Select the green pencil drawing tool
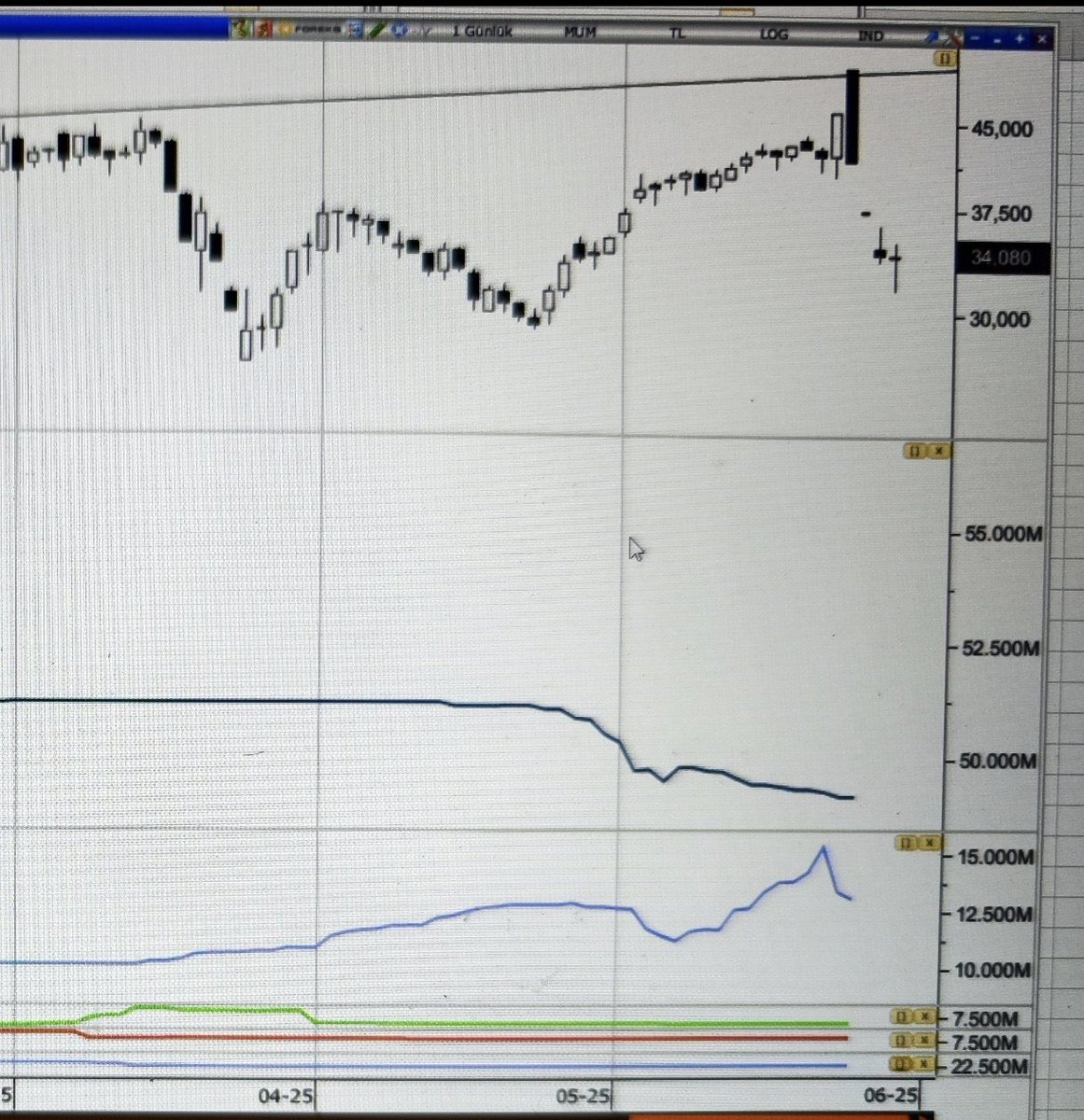Image resolution: width=1084 pixels, height=1120 pixels. click(377, 31)
